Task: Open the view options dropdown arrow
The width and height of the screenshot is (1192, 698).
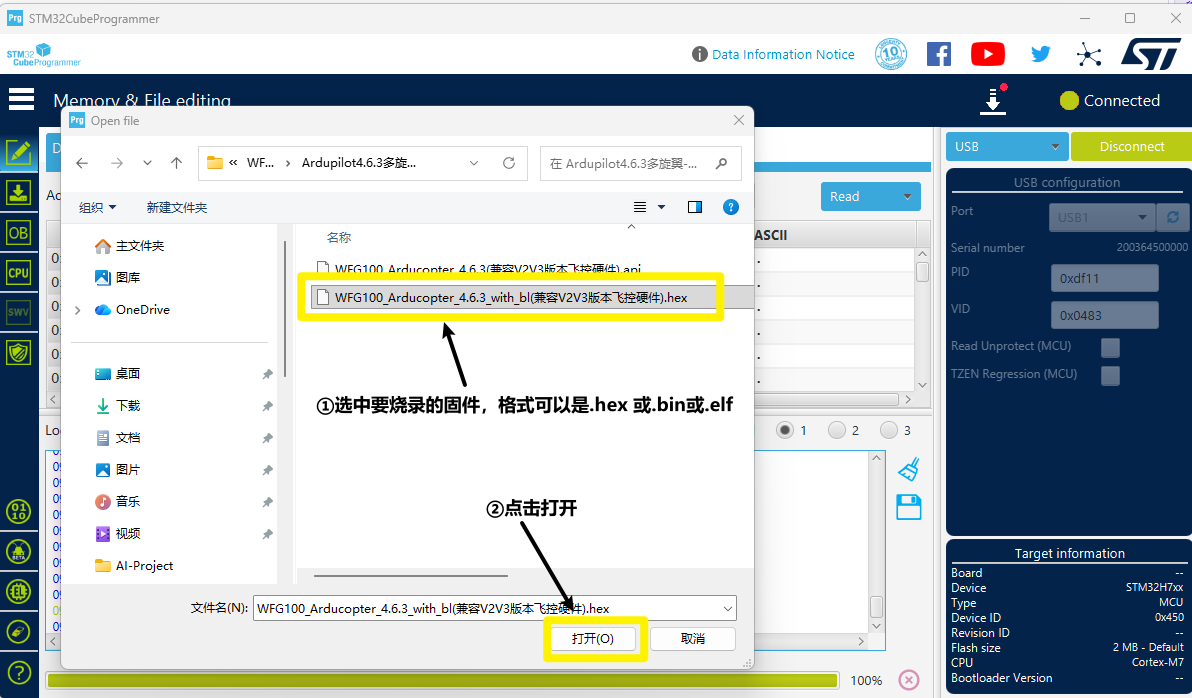Action: tap(661, 207)
